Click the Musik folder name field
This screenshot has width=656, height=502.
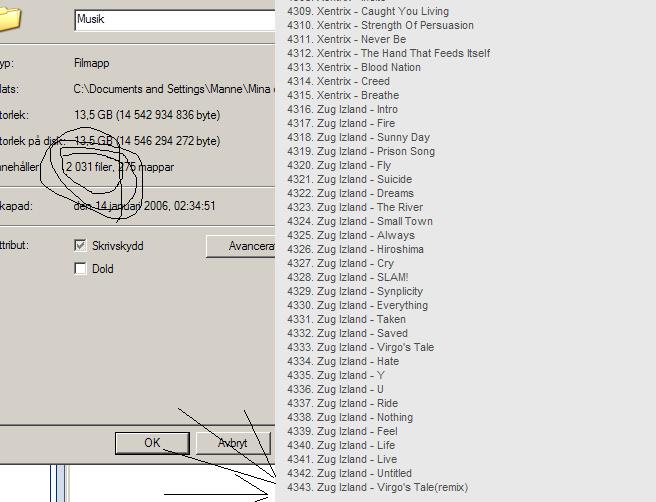pyautogui.click(x=175, y=20)
